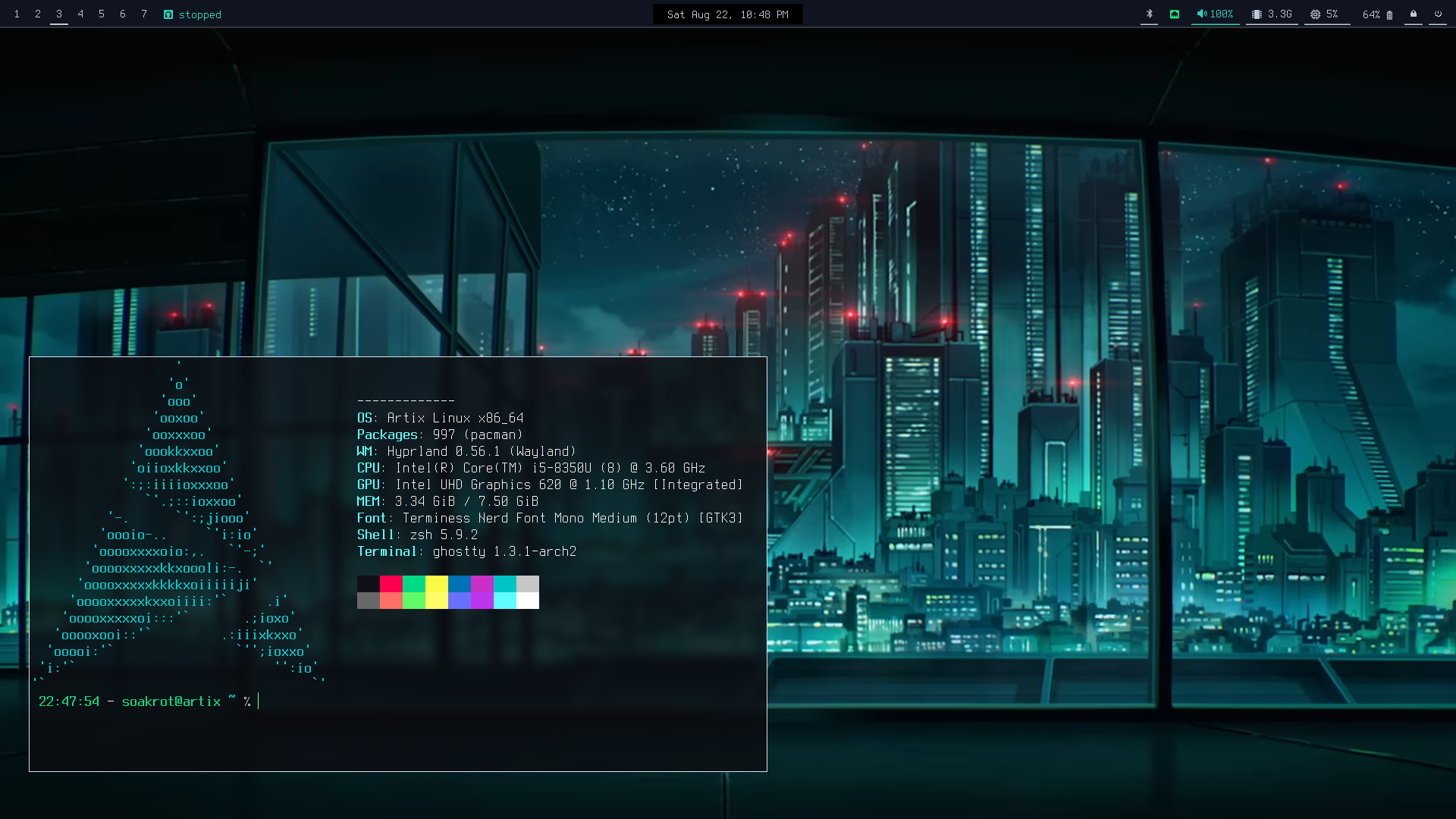Click the CPU chip icon beside 5%
Screen dimensions: 1456x819
pyautogui.click(x=1315, y=14)
